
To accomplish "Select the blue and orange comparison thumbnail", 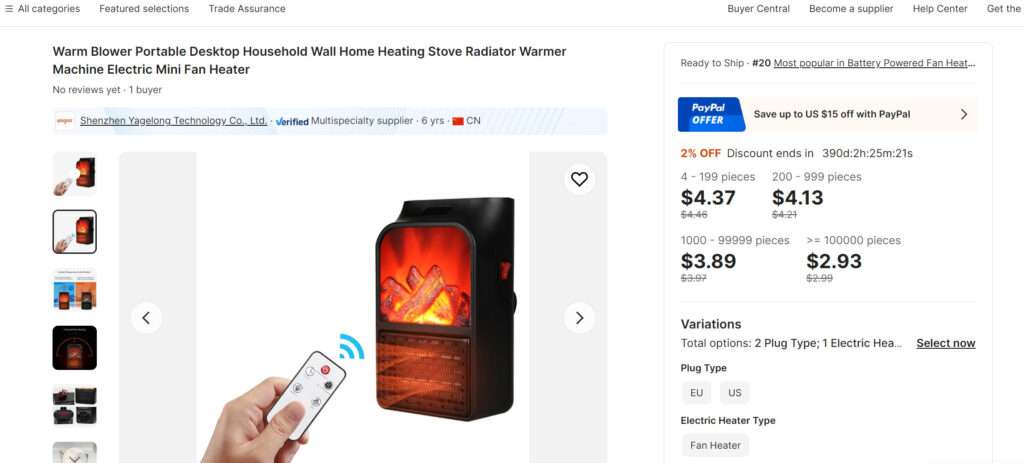I will pyautogui.click(x=74, y=289).
